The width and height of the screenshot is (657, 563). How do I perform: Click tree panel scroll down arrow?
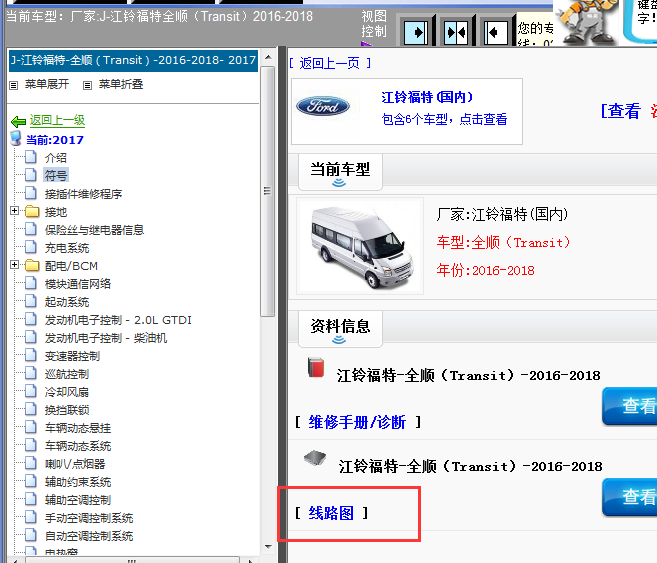[x=268, y=547]
